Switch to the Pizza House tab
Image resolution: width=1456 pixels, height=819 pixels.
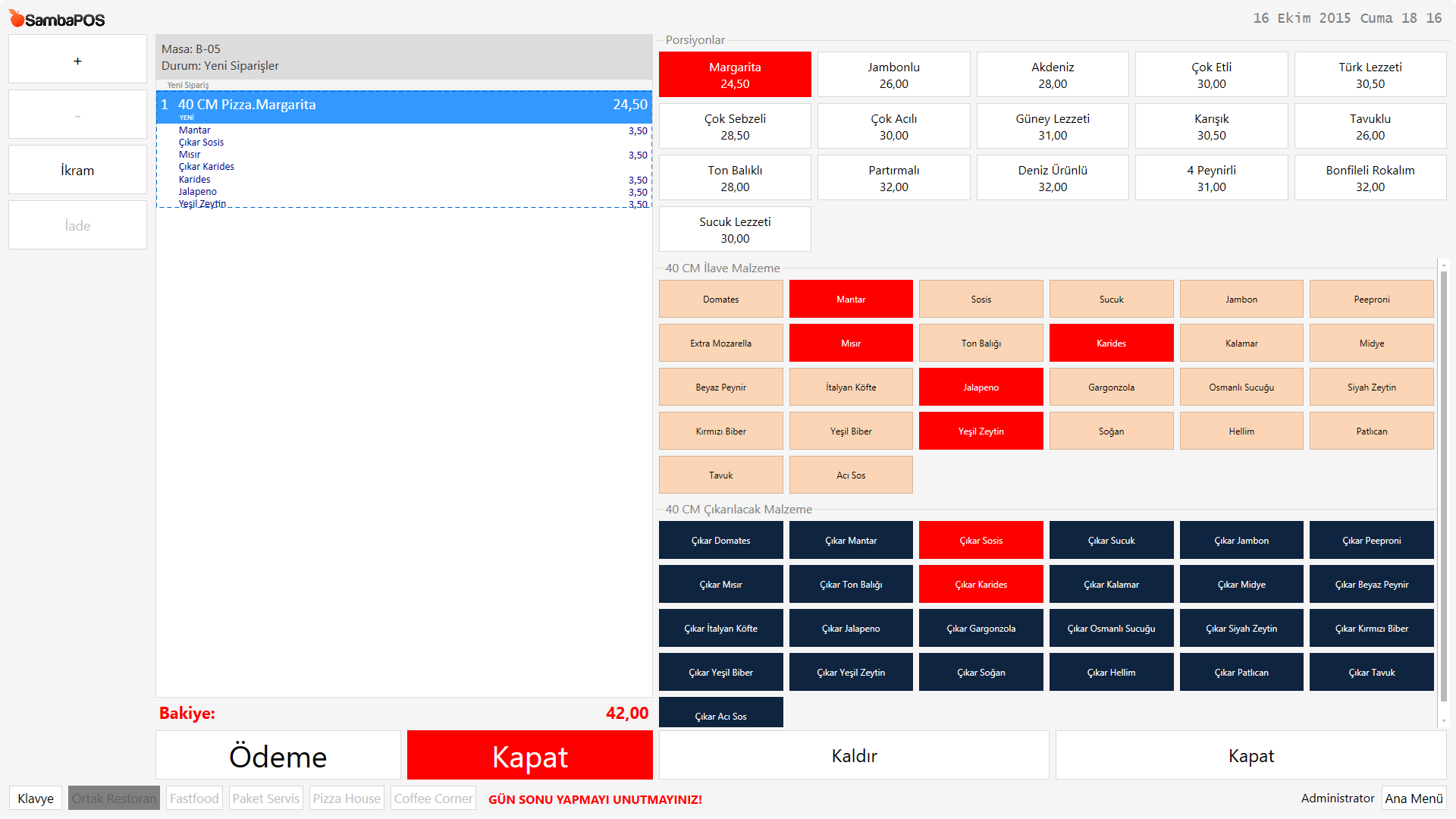tap(347, 798)
